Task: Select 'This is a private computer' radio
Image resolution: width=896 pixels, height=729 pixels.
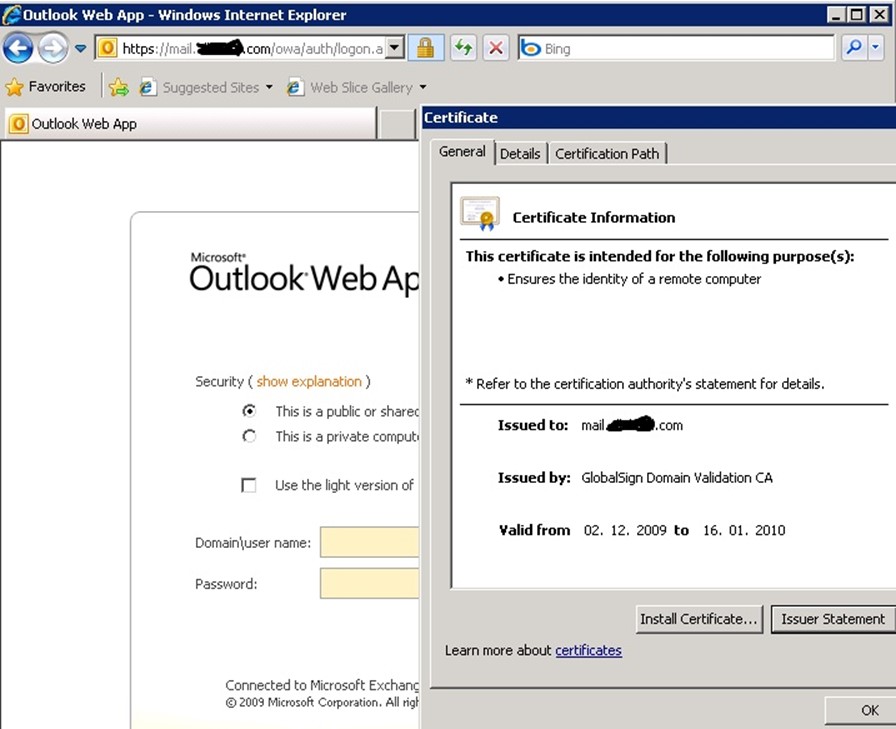Action: point(249,436)
